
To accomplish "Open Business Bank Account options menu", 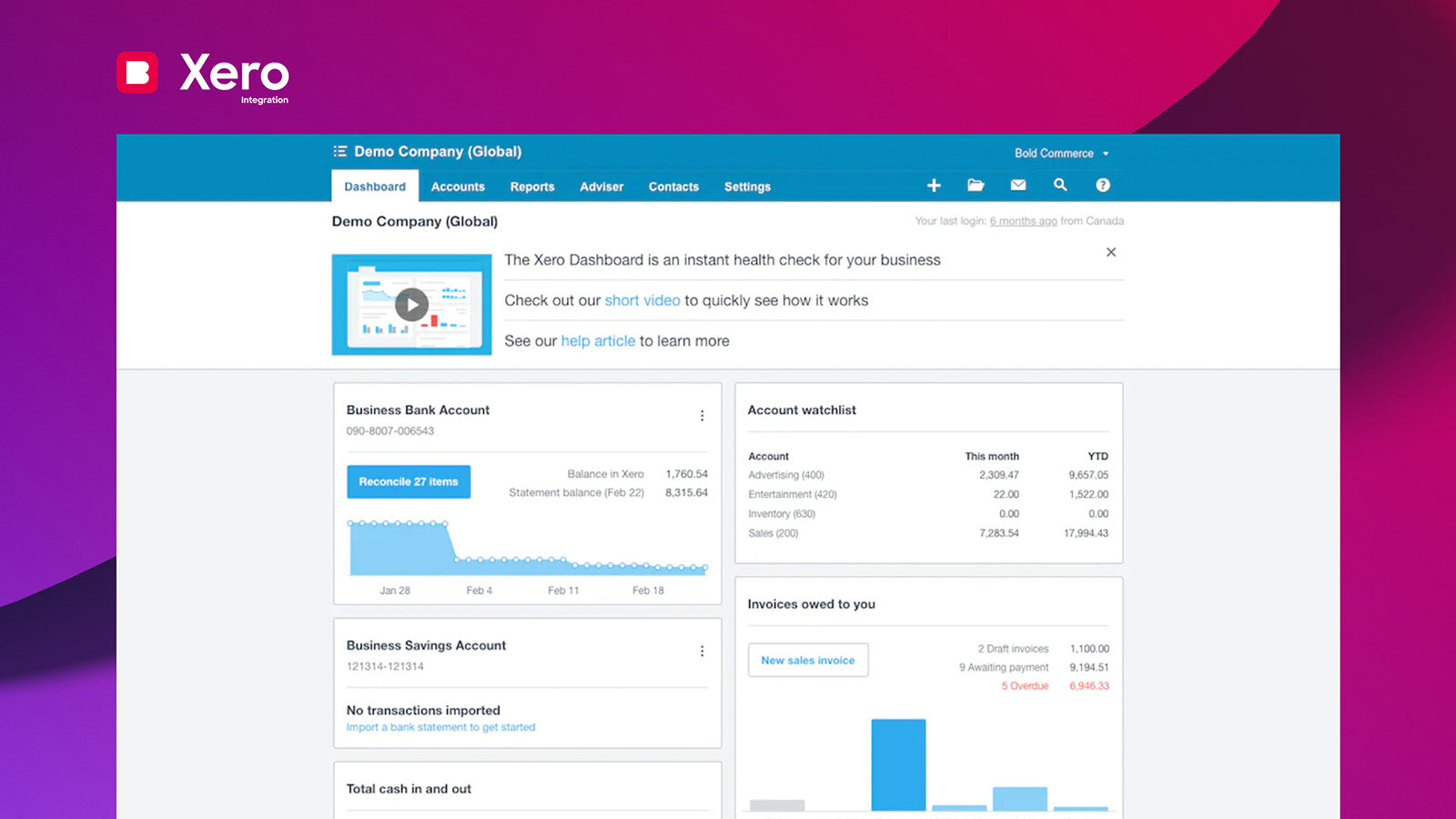I will coord(702,415).
